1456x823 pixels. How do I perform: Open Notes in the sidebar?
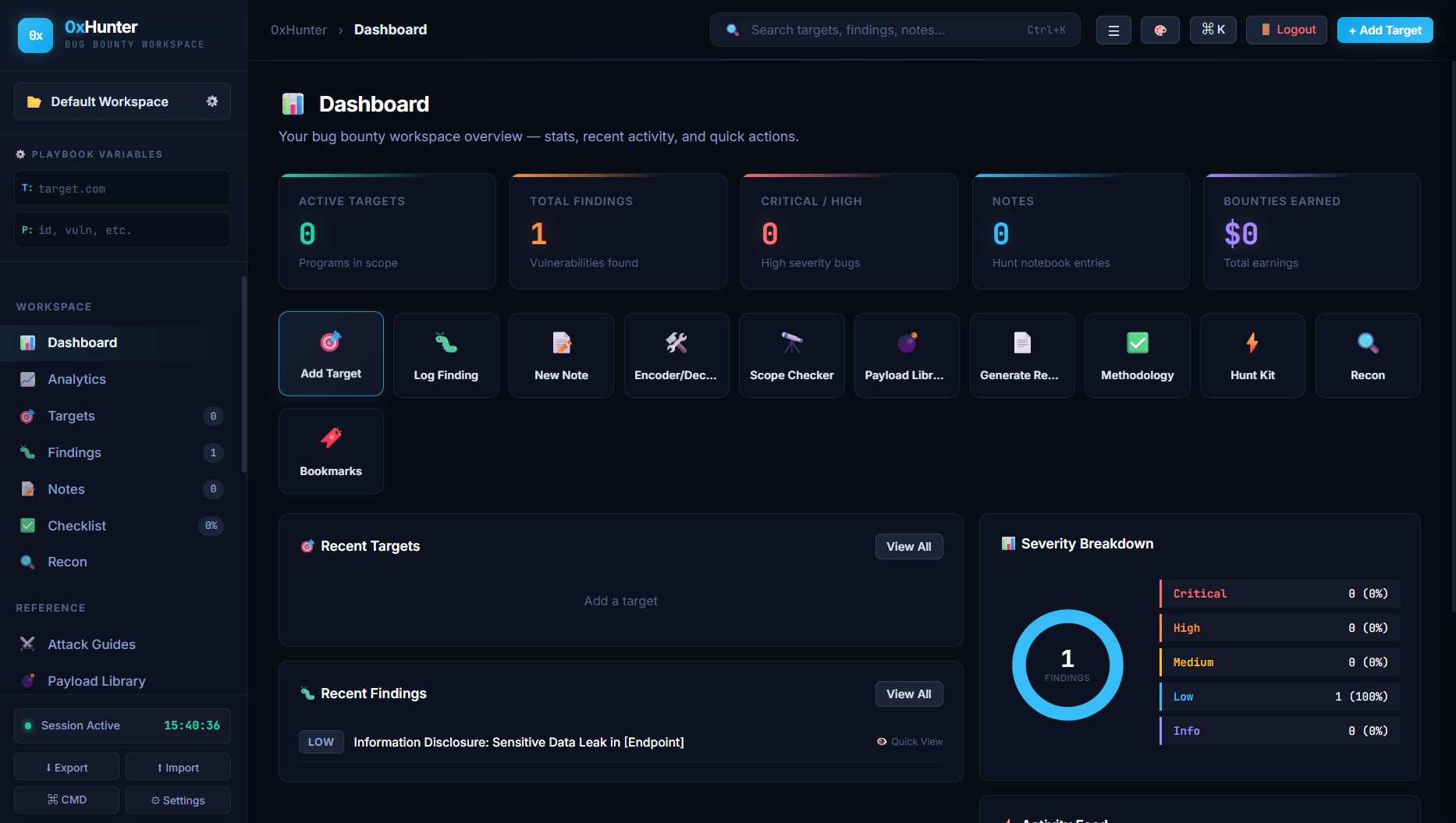click(123, 489)
